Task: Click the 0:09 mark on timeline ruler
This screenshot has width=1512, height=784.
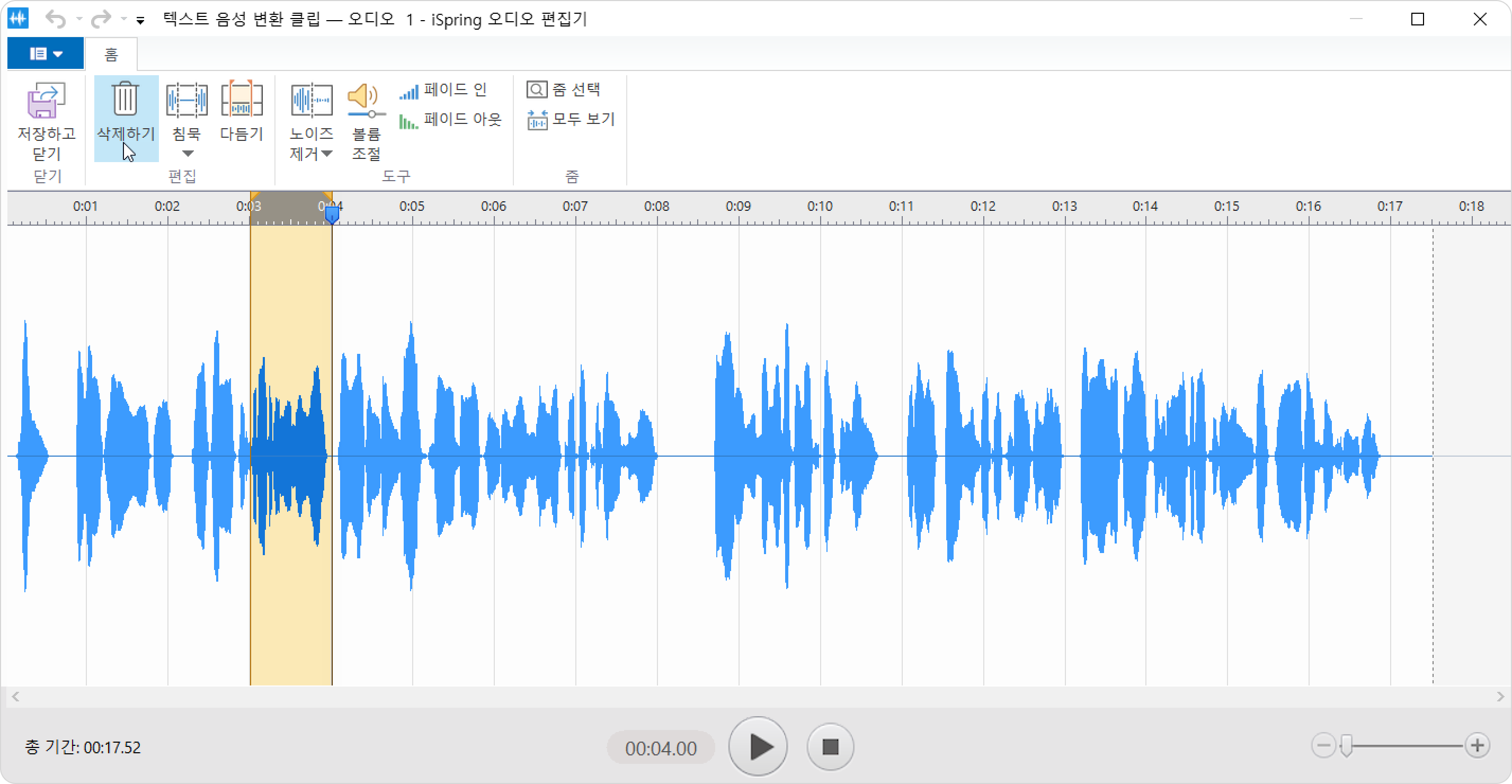Action: 738,207
